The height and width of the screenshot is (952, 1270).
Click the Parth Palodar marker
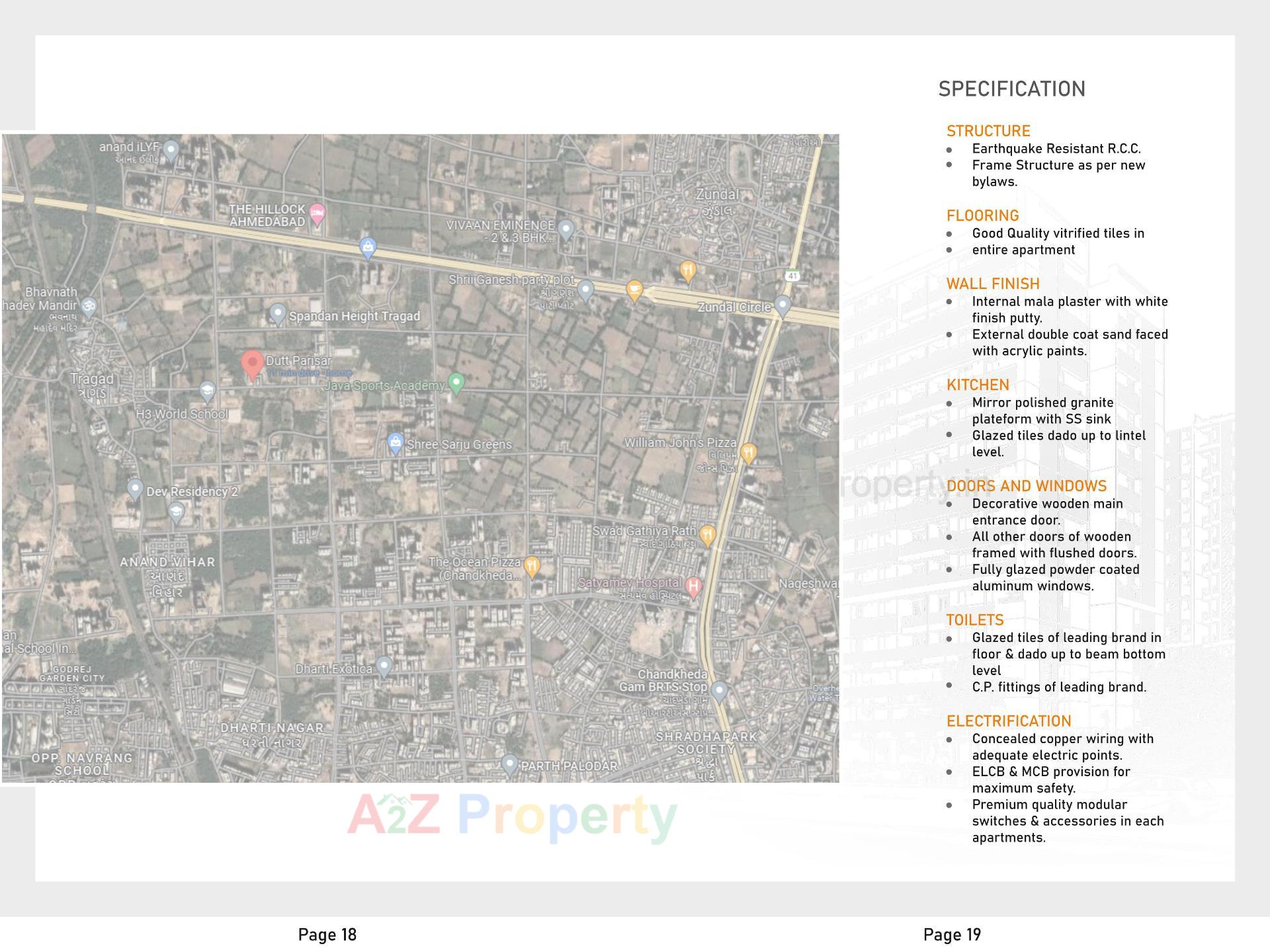point(509,763)
